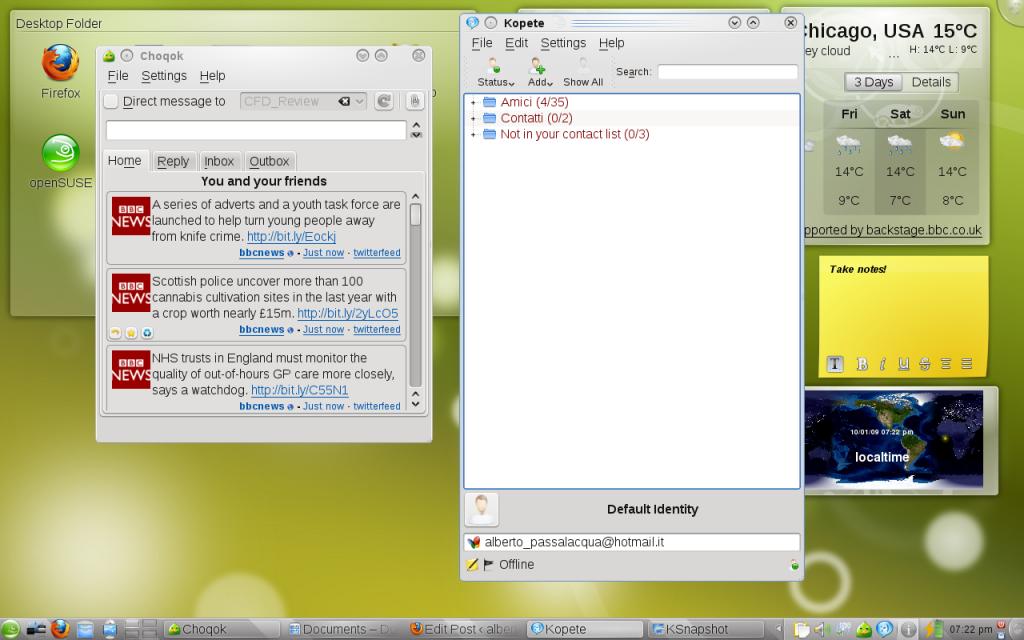Center align text in the sticky note
1024x640 pixels.
(x=946, y=364)
